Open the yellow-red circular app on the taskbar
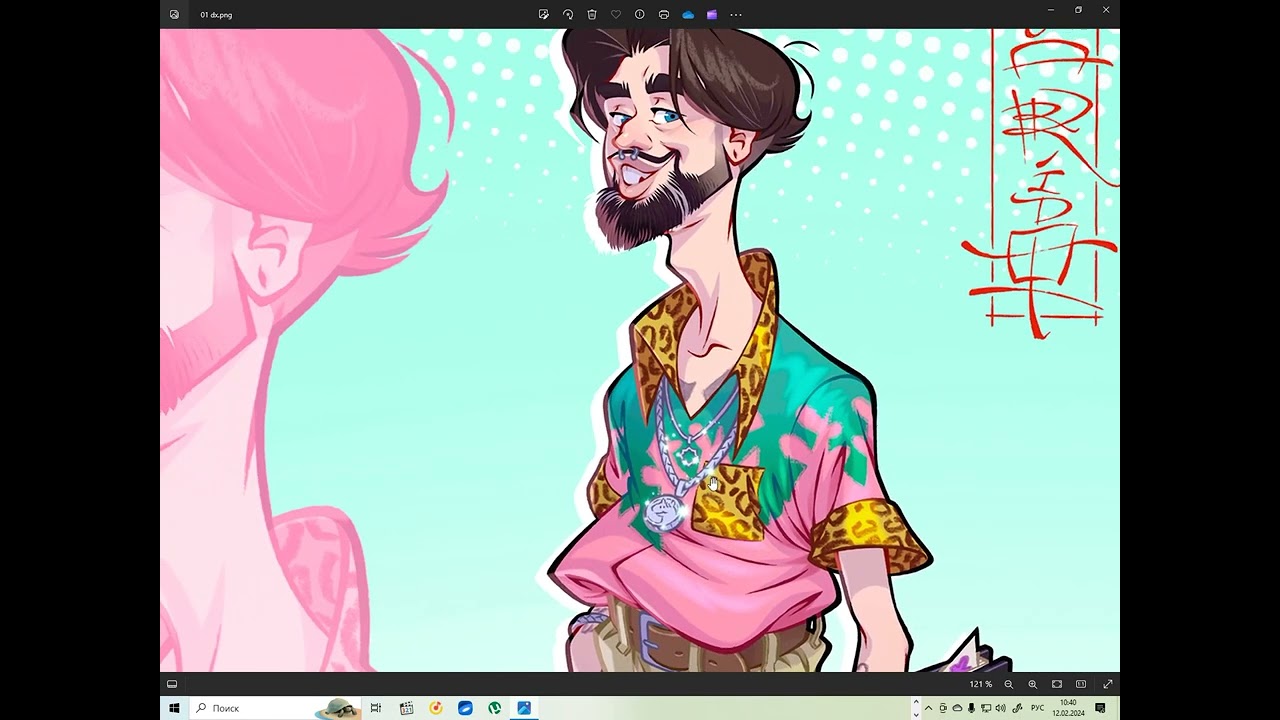This screenshot has height=720, width=1280. click(x=436, y=708)
